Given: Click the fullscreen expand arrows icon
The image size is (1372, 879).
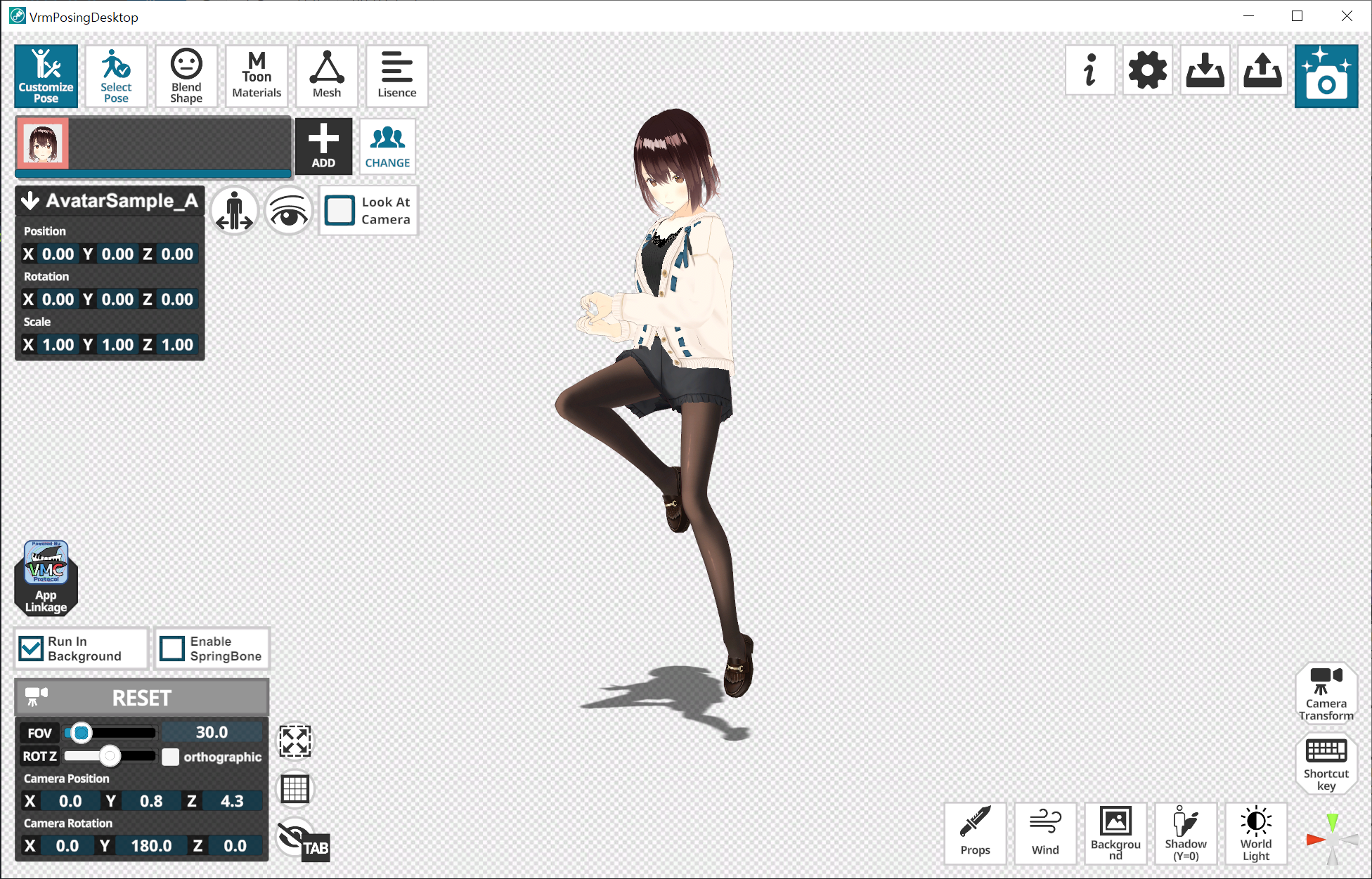Looking at the screenshot, I should coord(295,741).
